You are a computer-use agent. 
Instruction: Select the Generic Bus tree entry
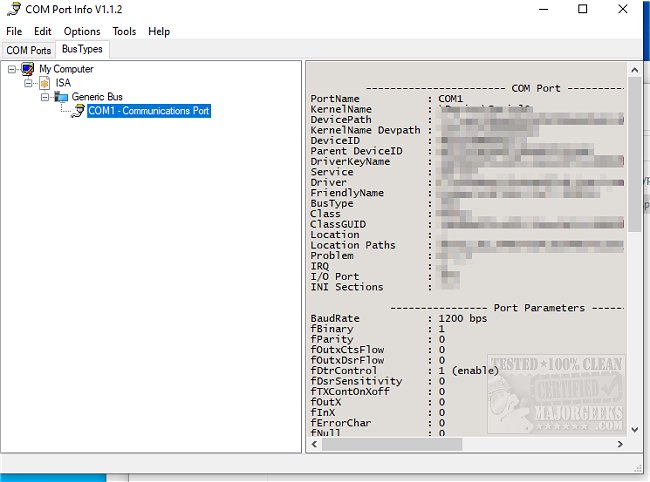(97, 97)
